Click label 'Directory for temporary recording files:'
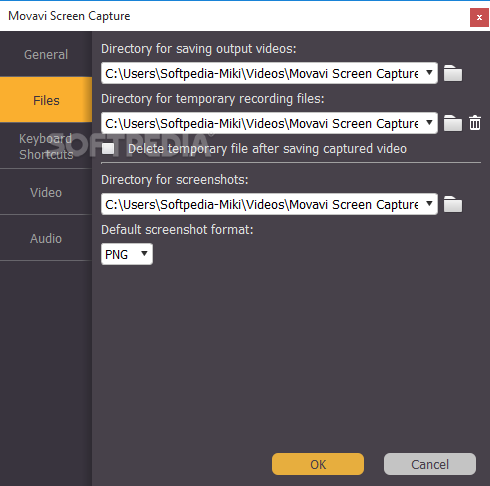Screen dimensions: 490x486 (213, 99)
